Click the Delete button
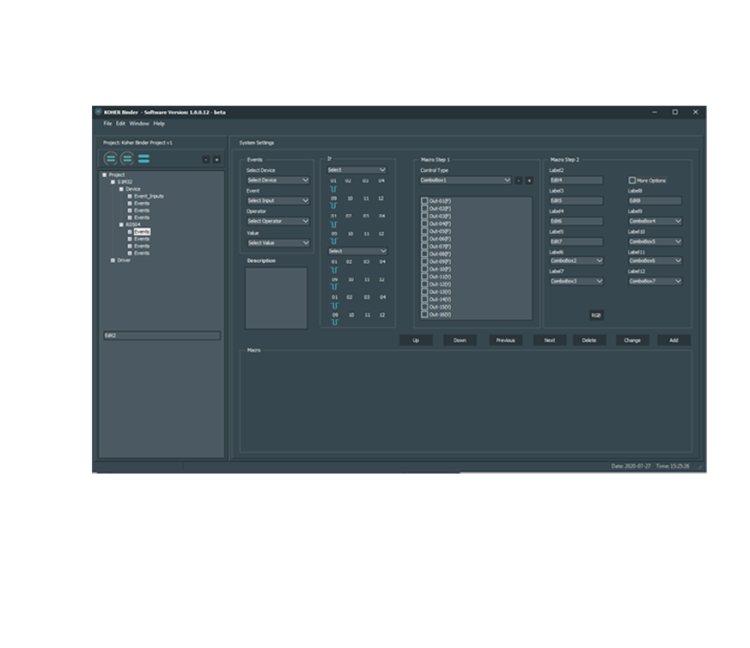 [x=589, y=340]
